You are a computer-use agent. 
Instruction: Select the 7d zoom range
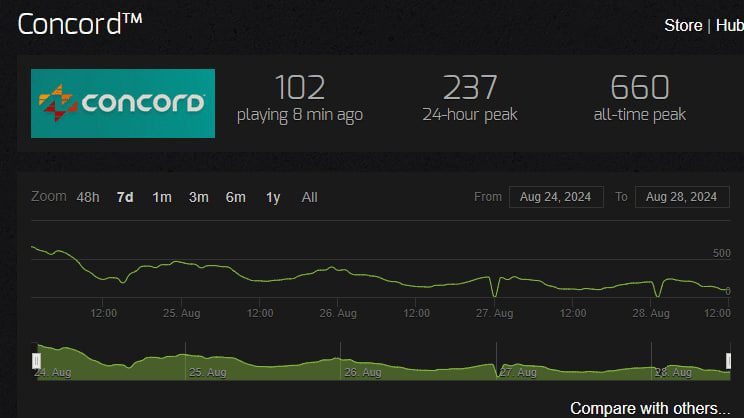pyautogui.click(x=125, y=197)
